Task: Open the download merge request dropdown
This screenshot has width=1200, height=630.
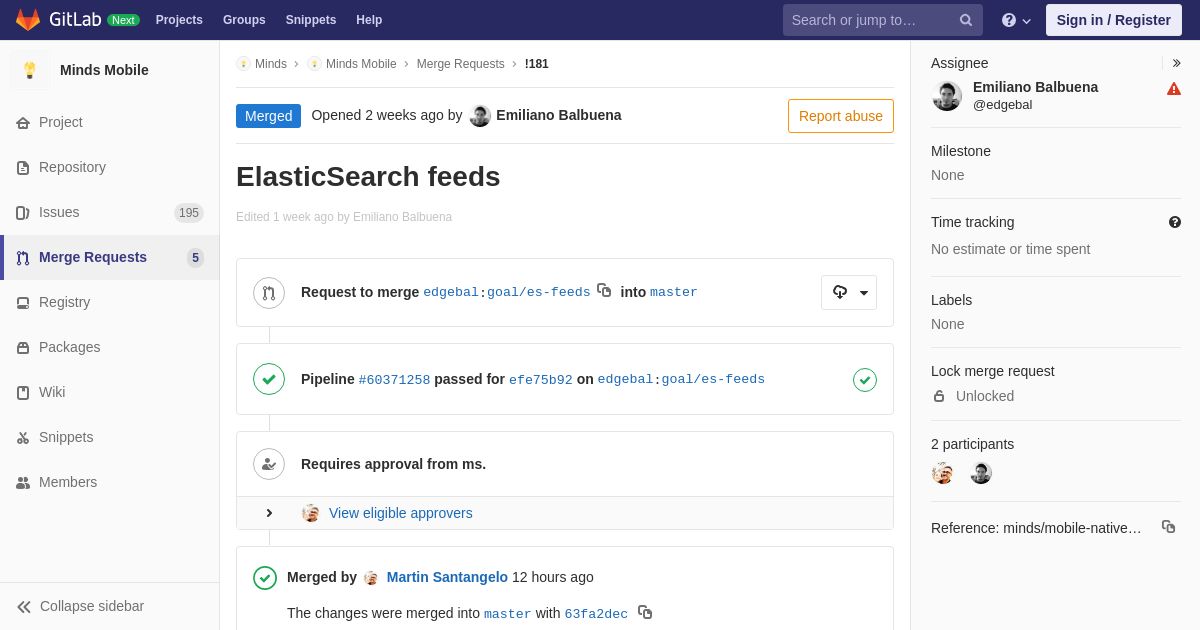Action: [x=849, y=292]
